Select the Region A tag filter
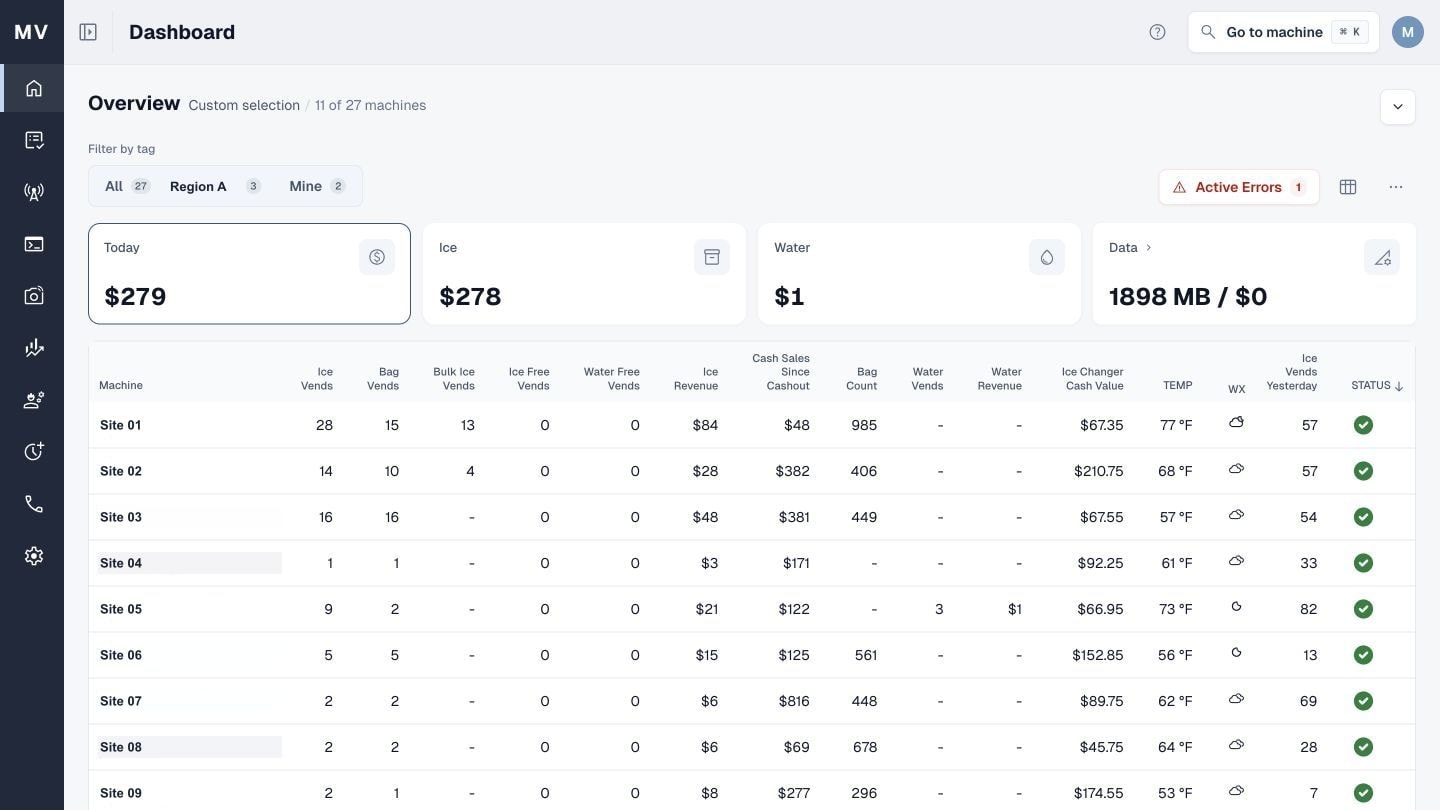 coord(215,186)
